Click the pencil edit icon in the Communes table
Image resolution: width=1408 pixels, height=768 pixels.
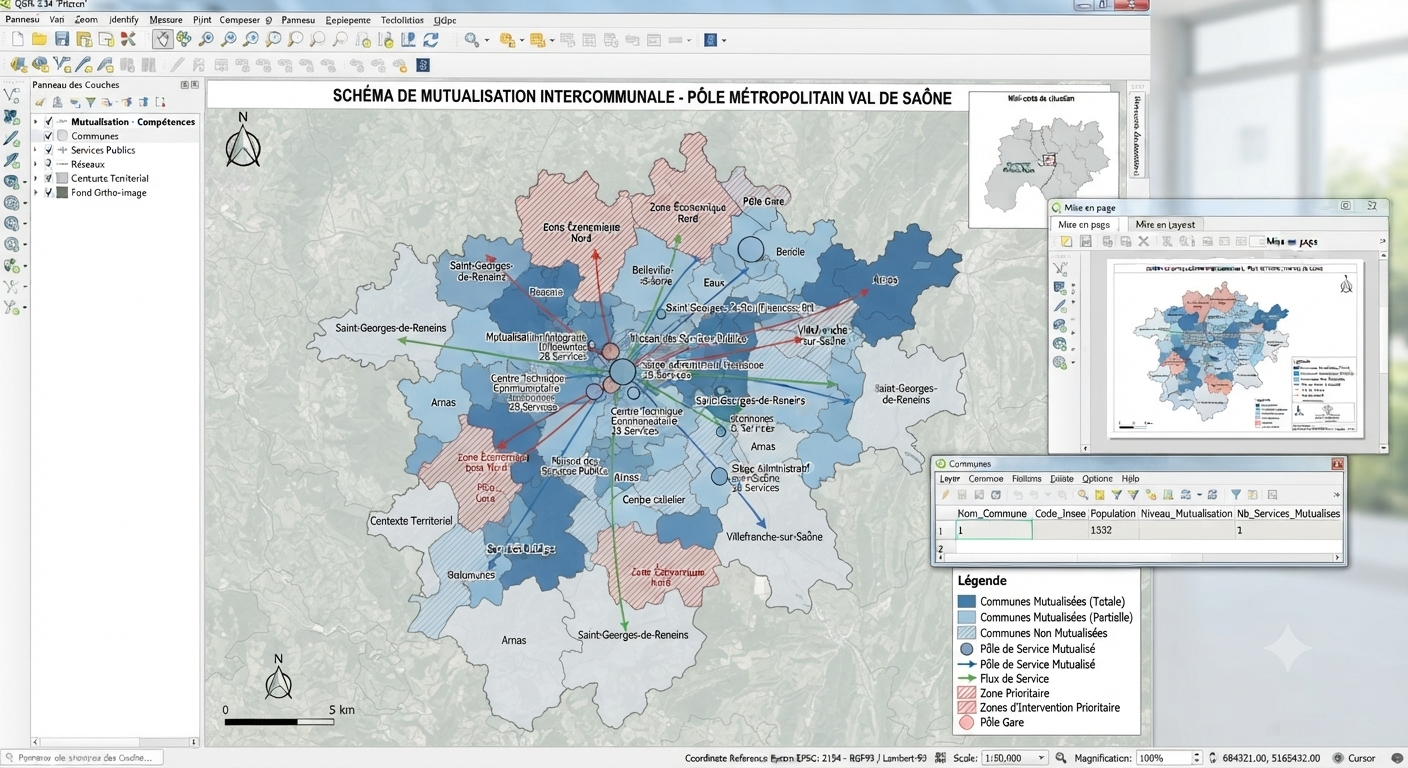point(945,495)
